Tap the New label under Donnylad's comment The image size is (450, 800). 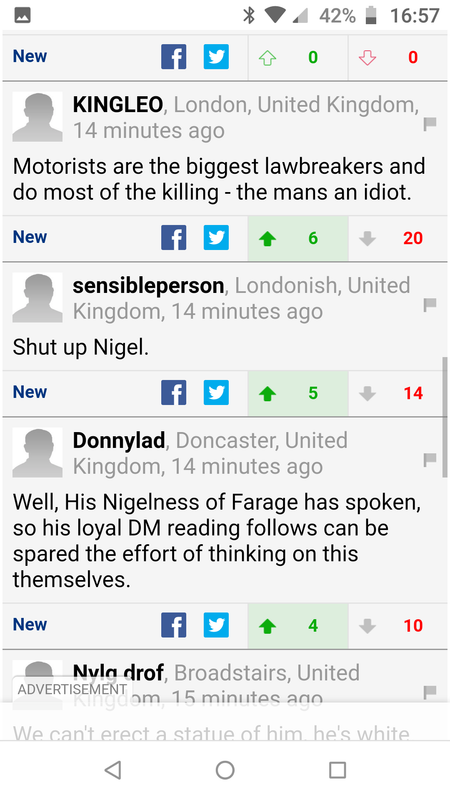(30, 624)
